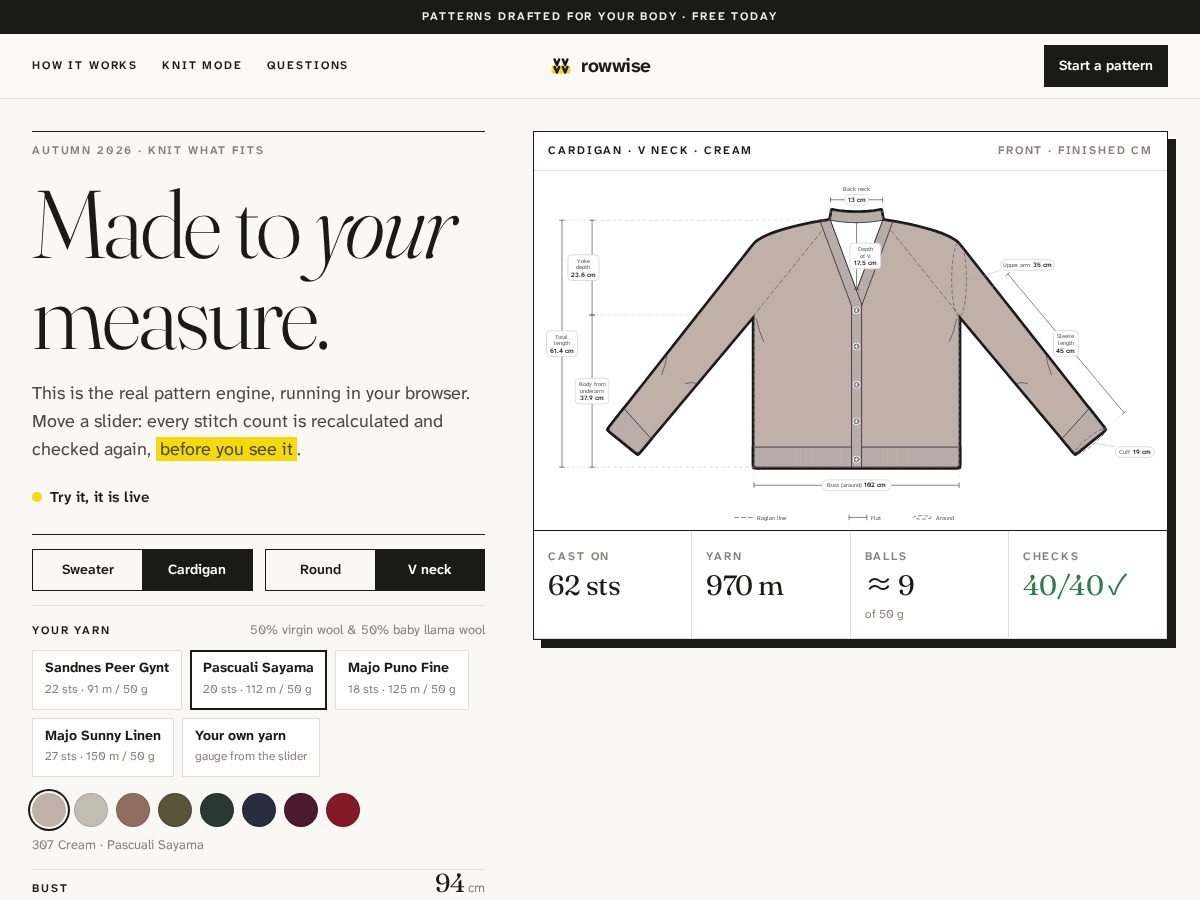Click the Yarn 970 m stat
This screenshot has width=1200, height=900.
[x=770, y=584]
